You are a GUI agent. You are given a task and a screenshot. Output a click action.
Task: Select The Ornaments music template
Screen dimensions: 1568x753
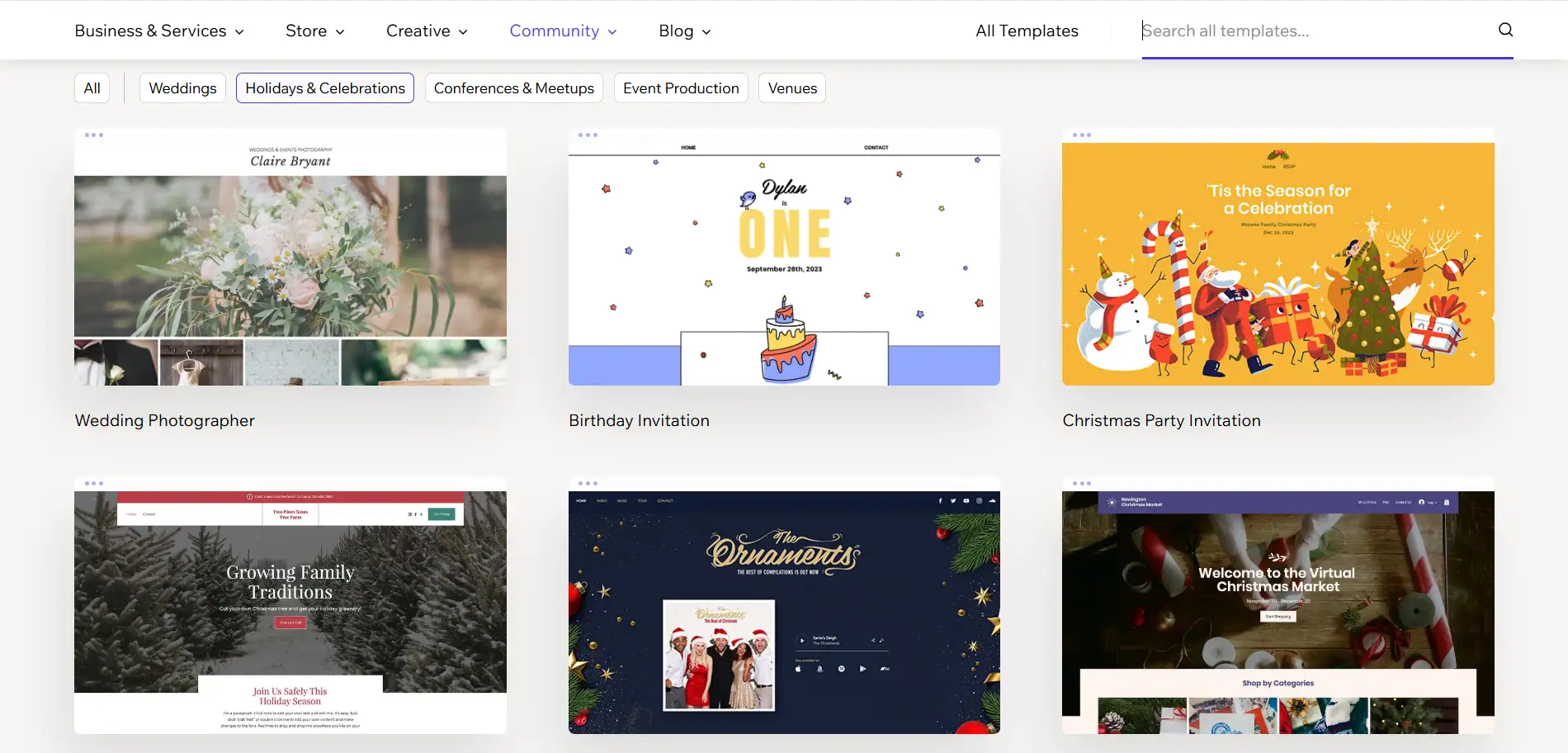pyautogui.click(x=784, y=611)
